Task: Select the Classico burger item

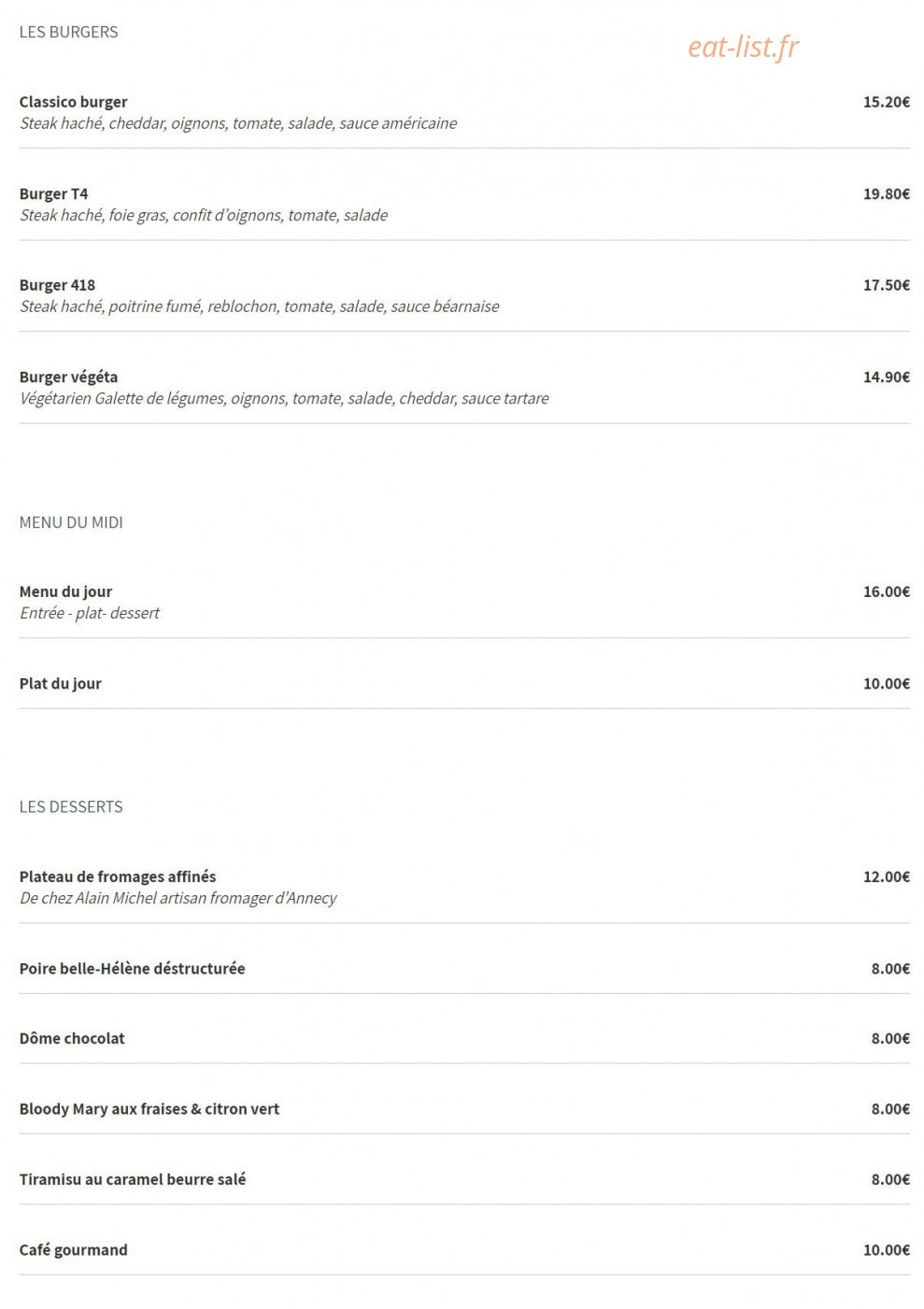Action: tap(73, 102)
